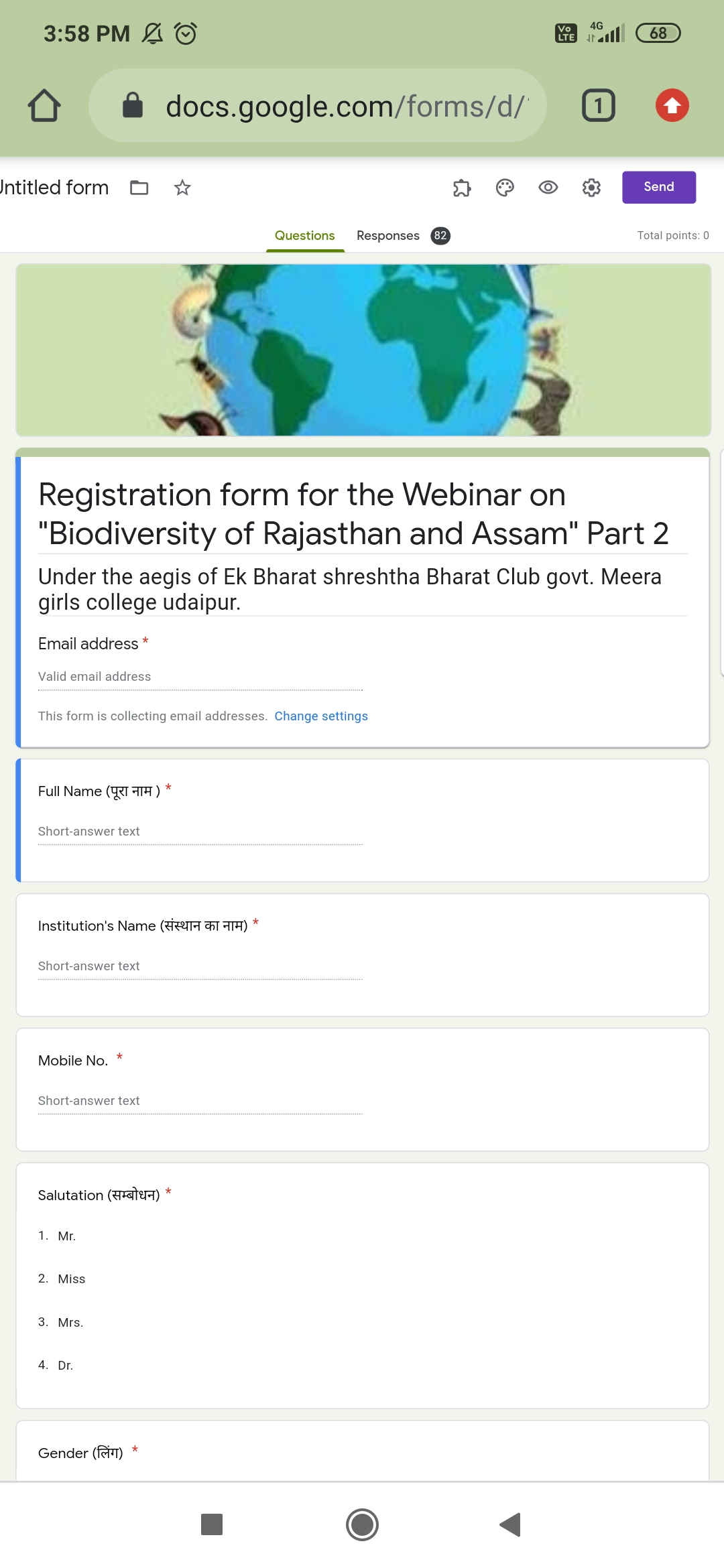The image size is (724, 1568).
Task: Open the add-ons puzzle piece icon
Action: point(462,188)
